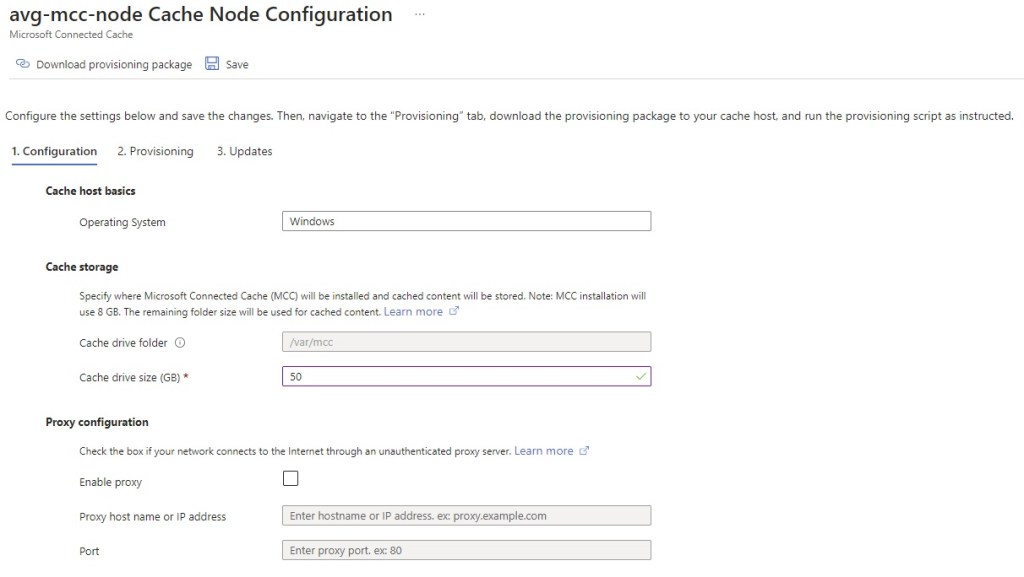Screen dimensions: 1024x577
Task: Click the link icon for Download provisioning package
Action: pos(22,64)
